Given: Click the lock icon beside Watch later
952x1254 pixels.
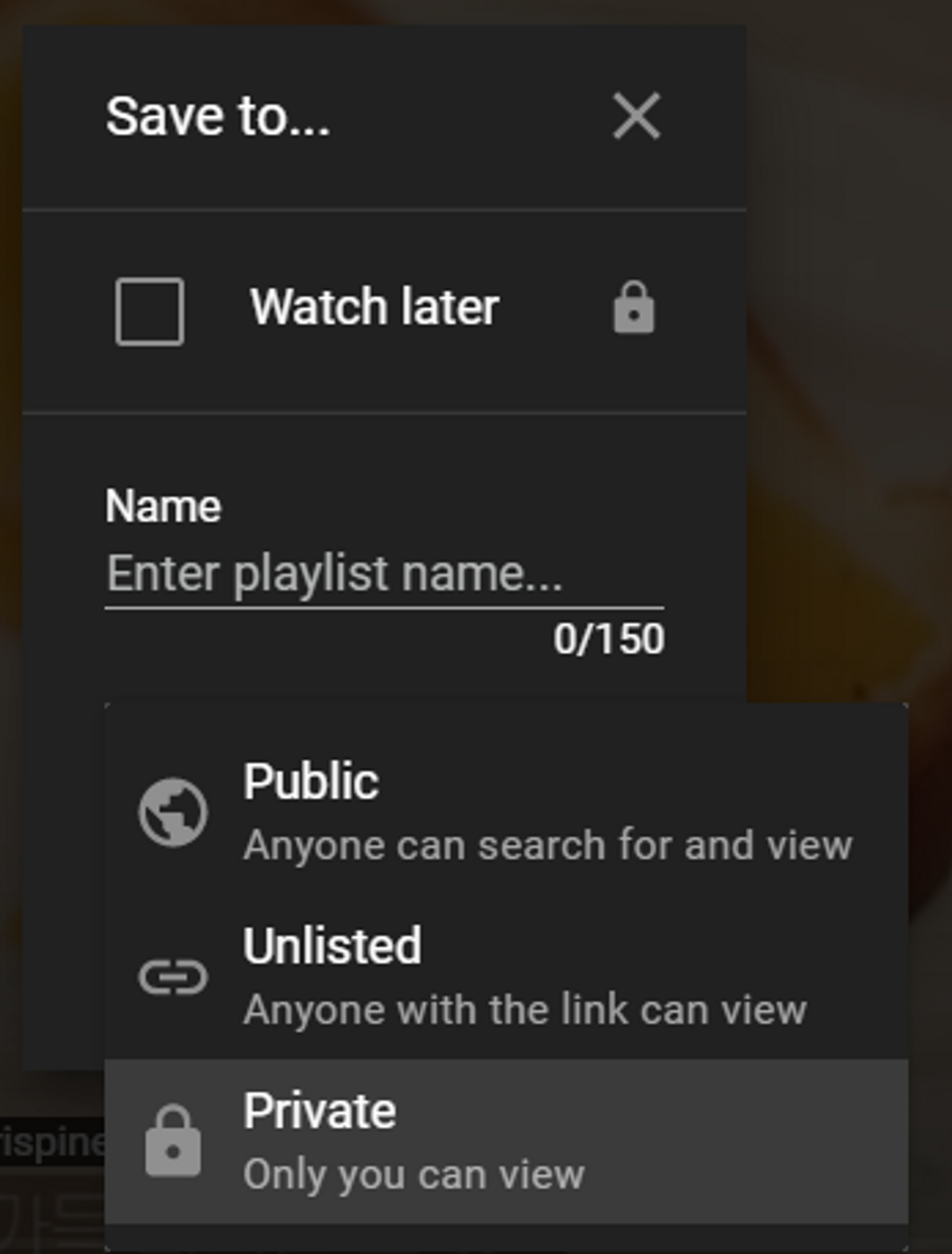Looking at the screenshot, I should point(634,307).
